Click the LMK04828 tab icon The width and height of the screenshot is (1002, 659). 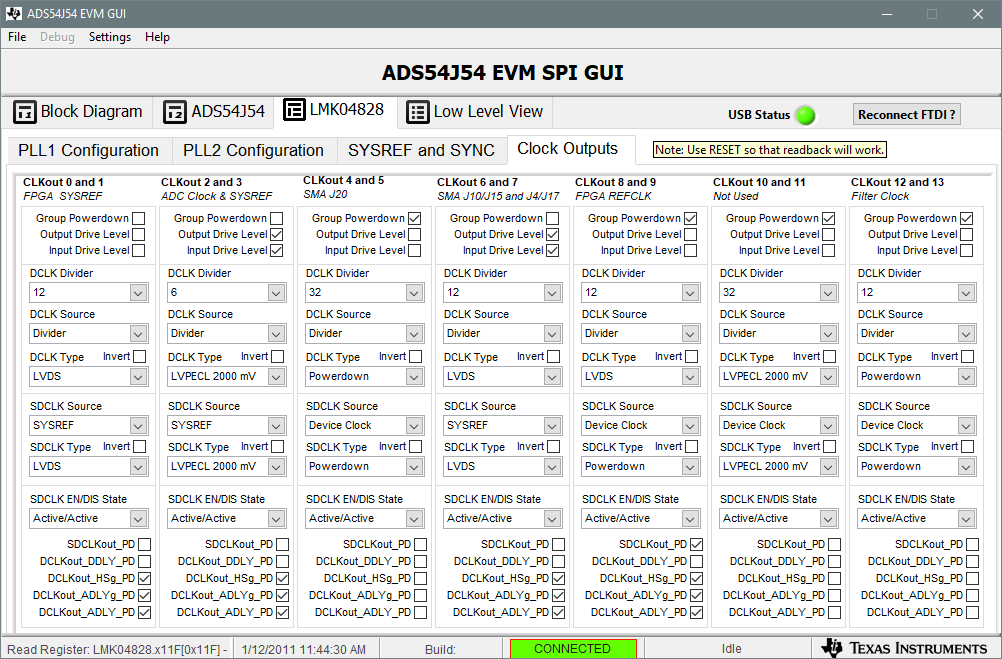[x=294, y=109]
